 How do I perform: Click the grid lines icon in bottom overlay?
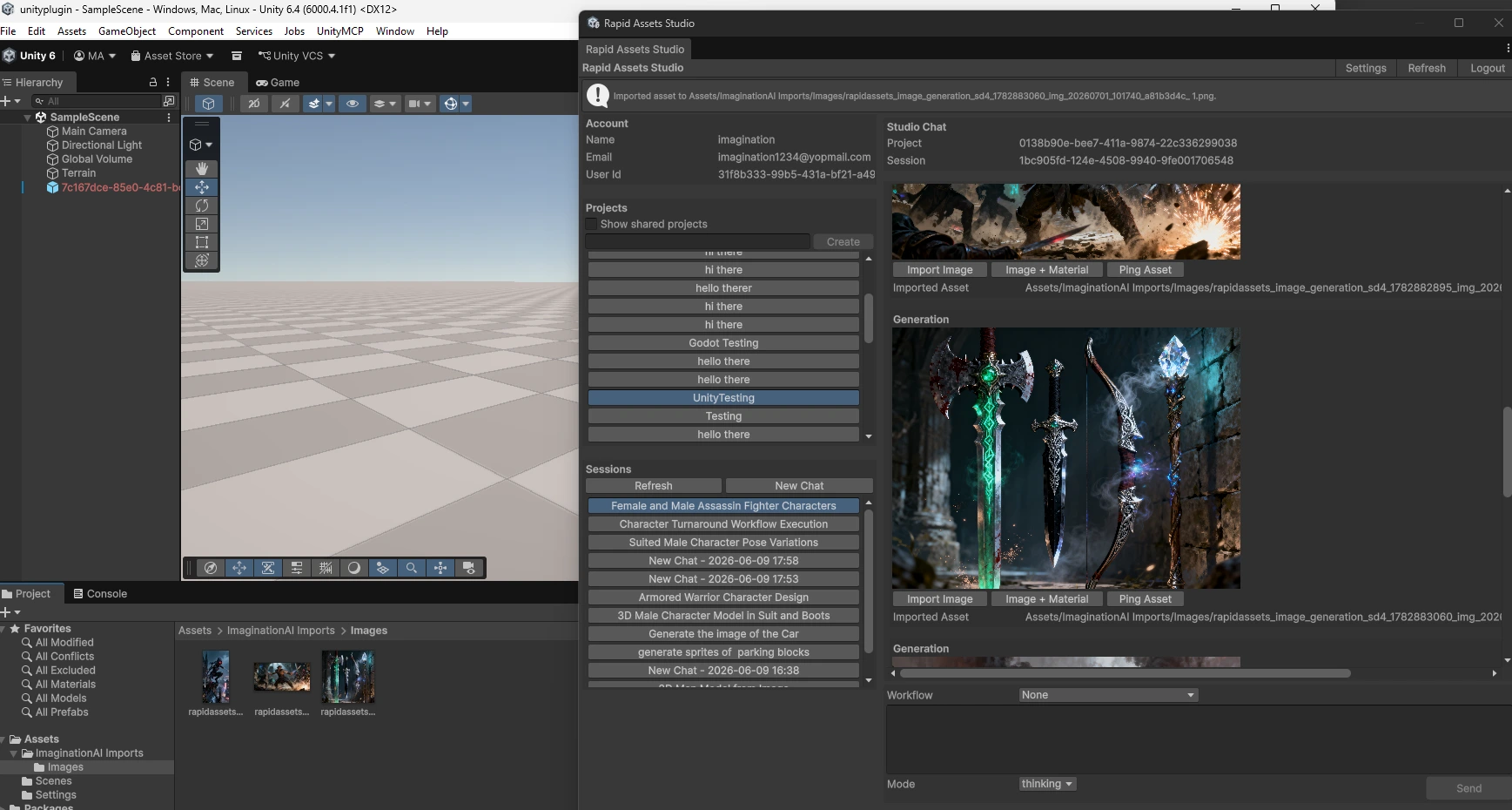[326, 568]
